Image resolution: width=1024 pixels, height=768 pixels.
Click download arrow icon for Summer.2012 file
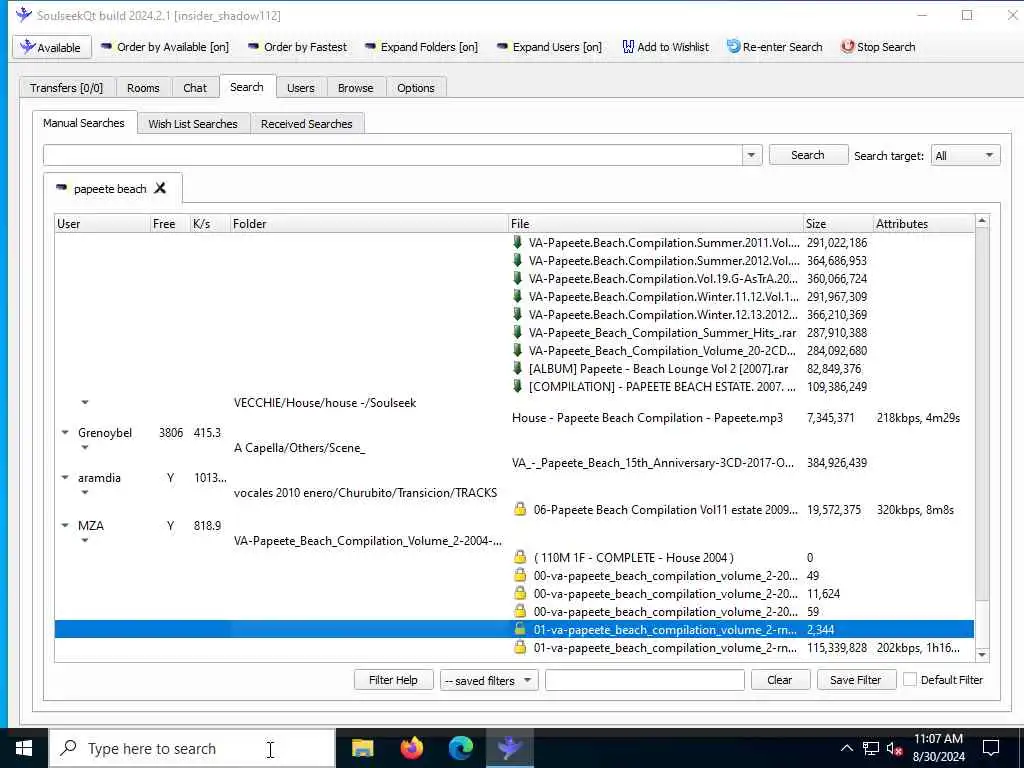point(517,260)
